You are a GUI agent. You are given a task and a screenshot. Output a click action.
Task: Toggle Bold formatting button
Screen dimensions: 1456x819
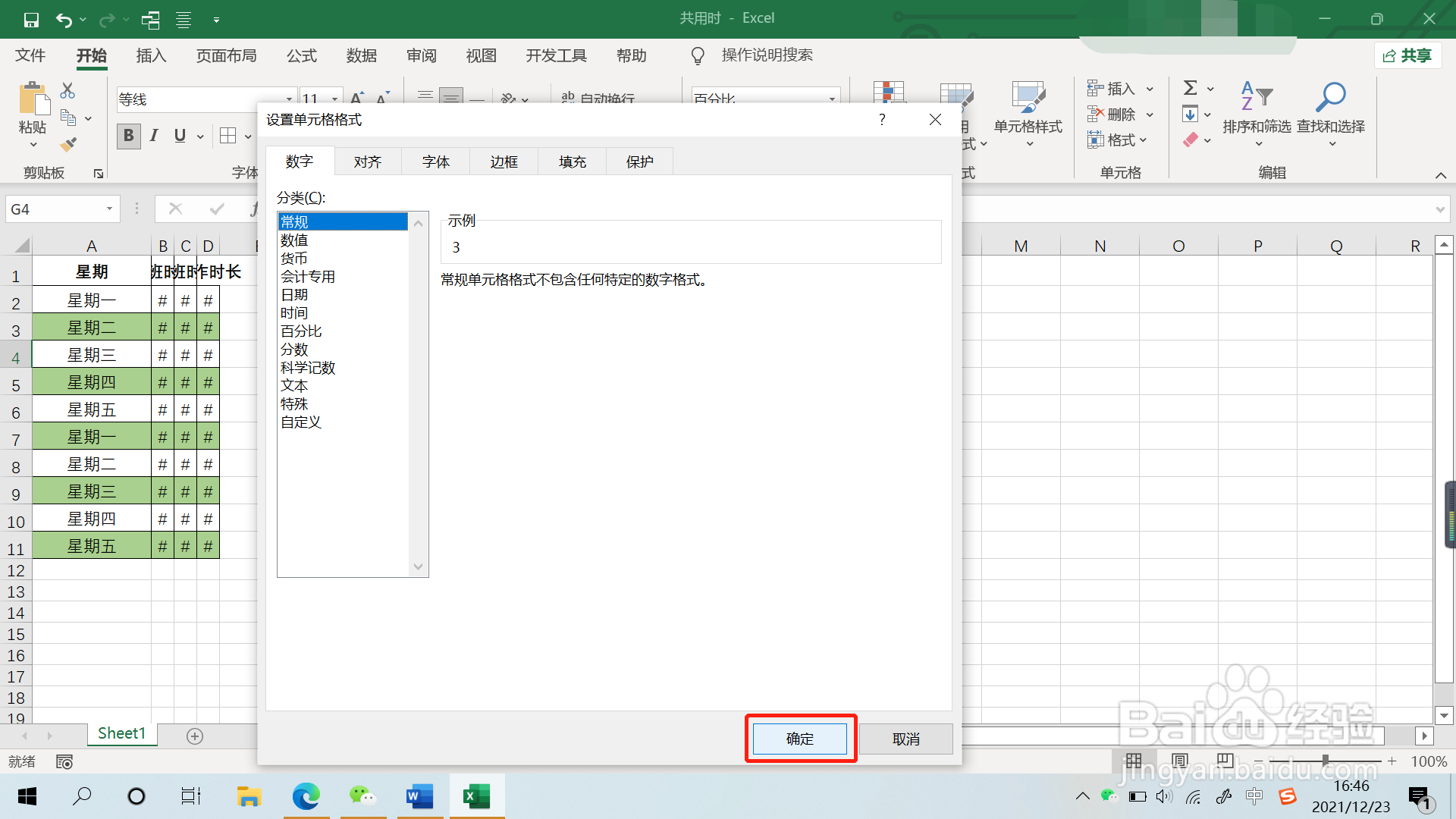(129, 136)
